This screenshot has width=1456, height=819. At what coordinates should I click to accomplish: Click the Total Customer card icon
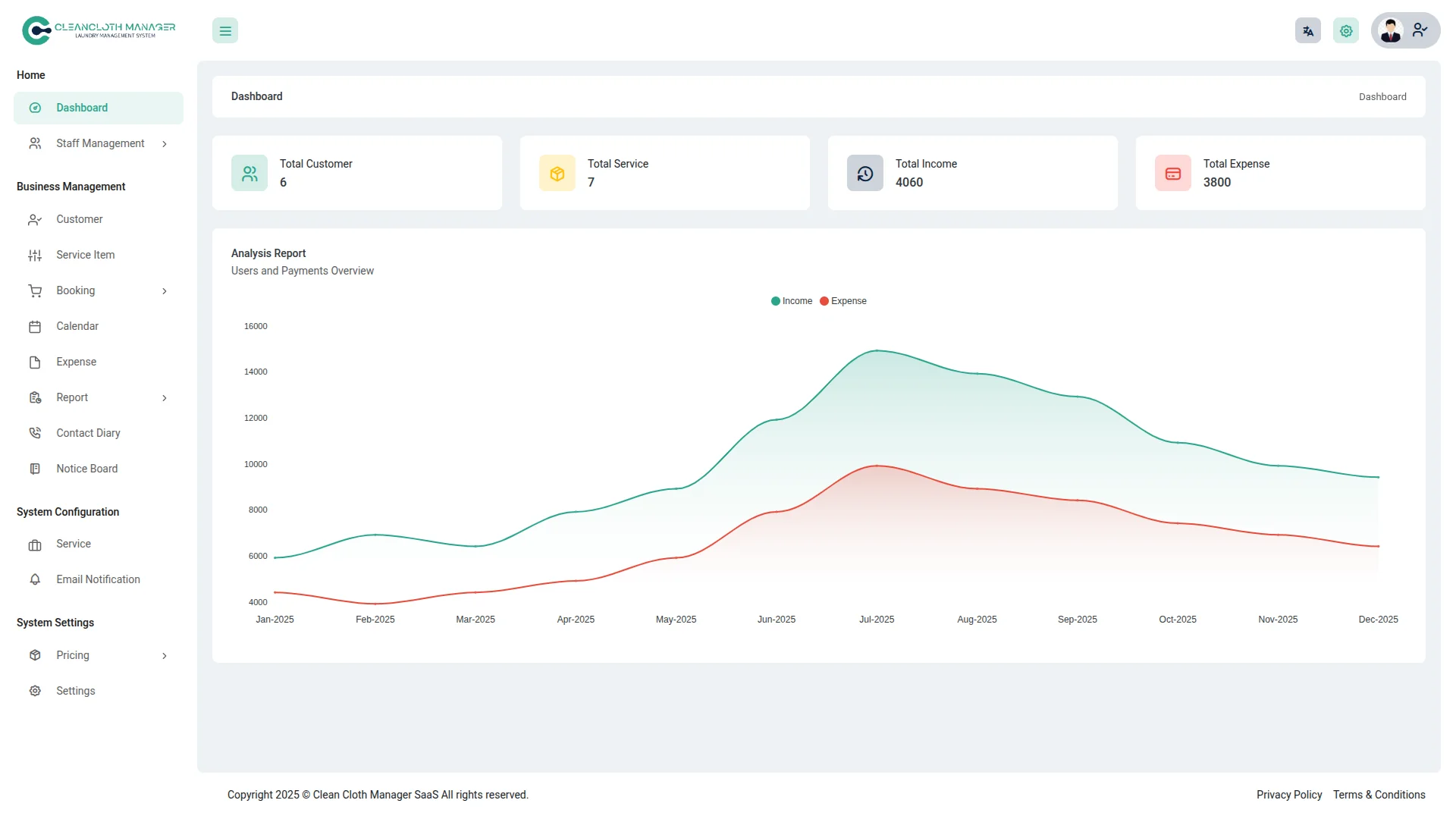[x=249, y=174]
